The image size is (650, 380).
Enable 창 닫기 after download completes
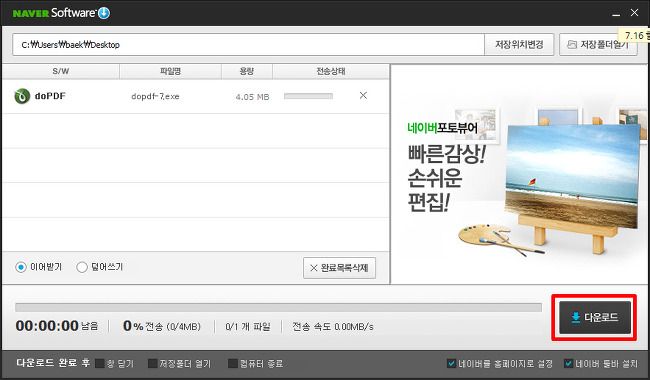point(99,364)
